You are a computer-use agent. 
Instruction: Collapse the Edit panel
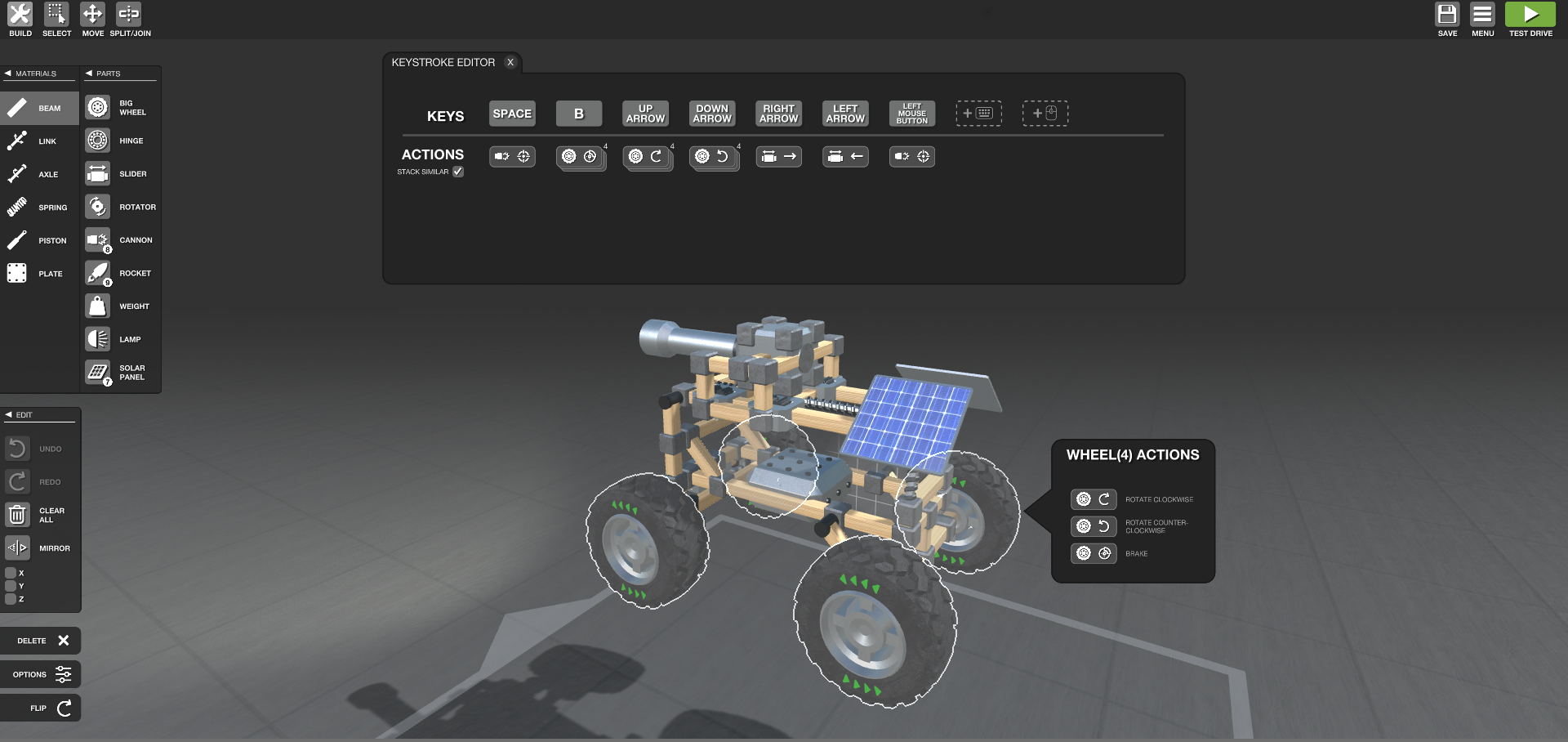click(9, 415)
